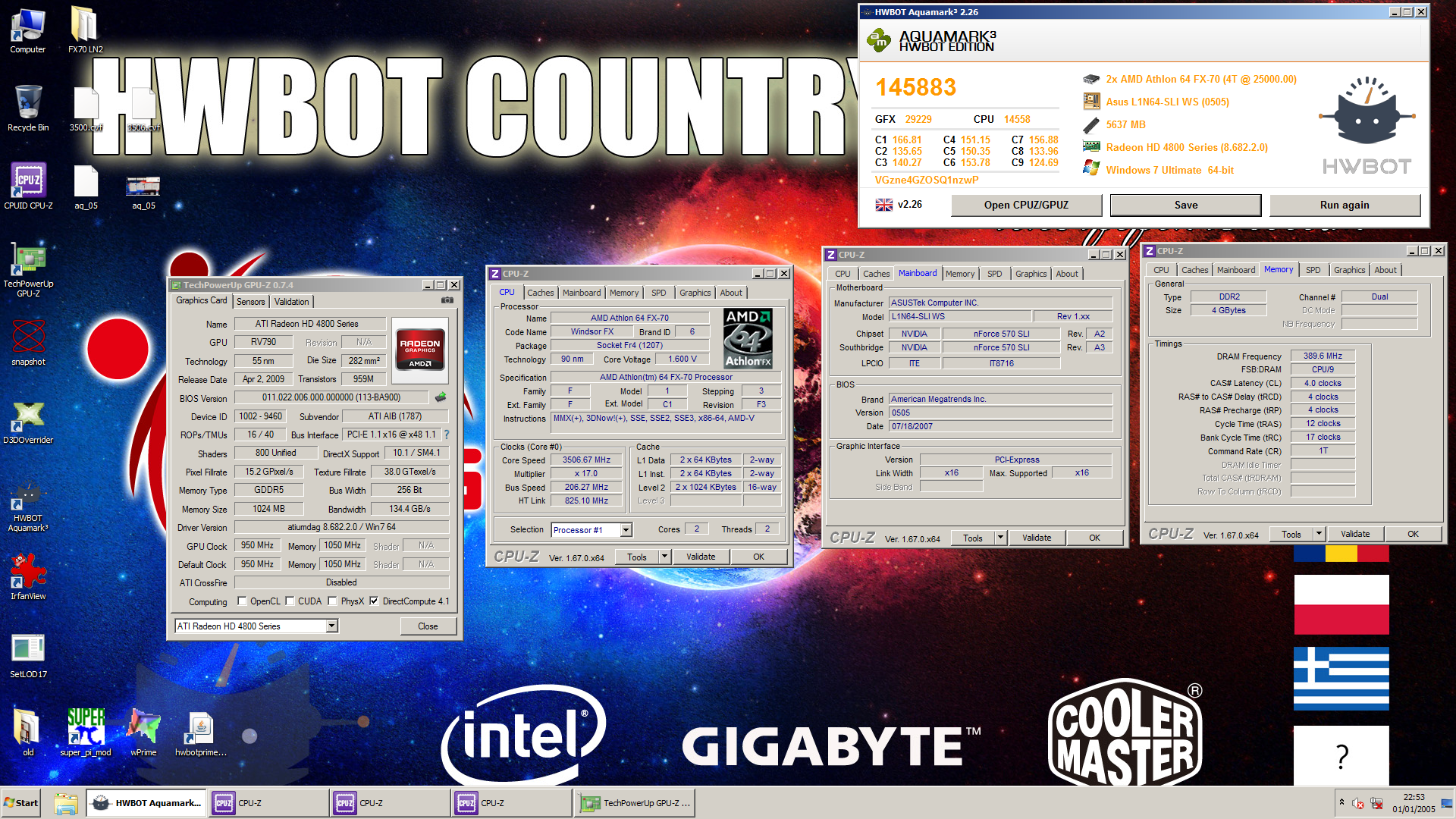
Task: Launch TechPowerUp GPU-Z desktop shortcut
Action: pos(28,270)
